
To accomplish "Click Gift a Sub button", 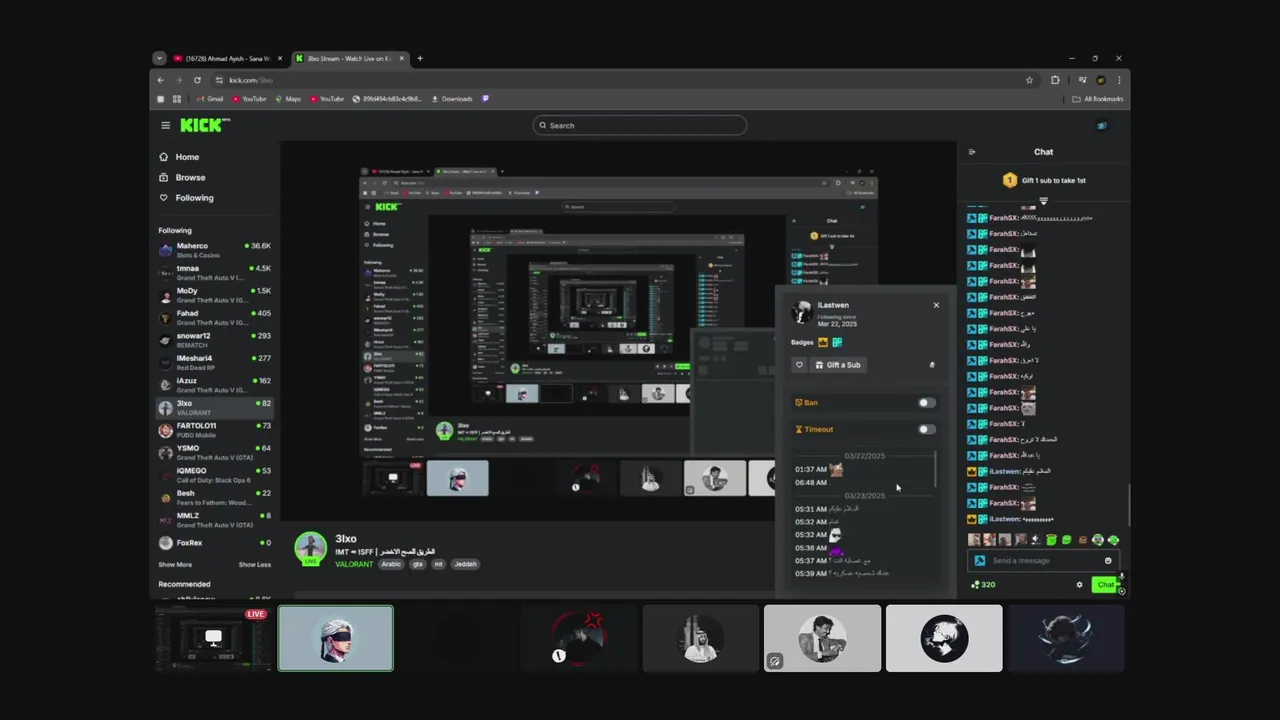I will coord(838,365).
